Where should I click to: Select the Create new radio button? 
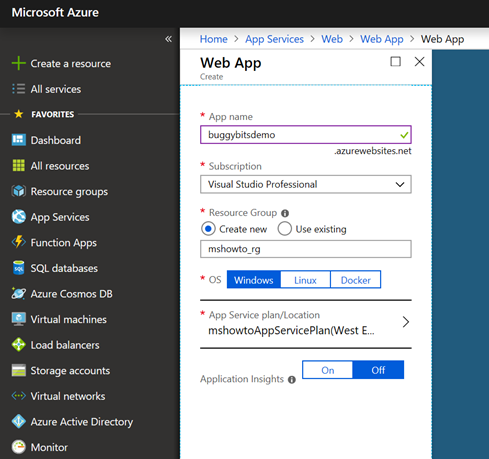coord(208,229)
